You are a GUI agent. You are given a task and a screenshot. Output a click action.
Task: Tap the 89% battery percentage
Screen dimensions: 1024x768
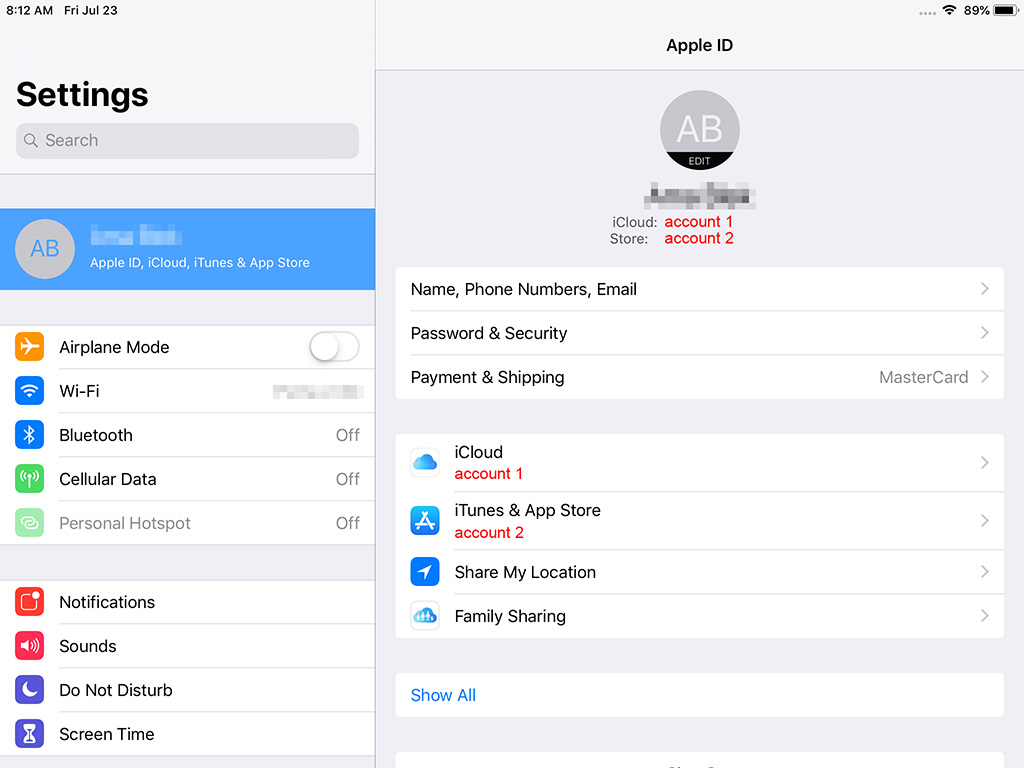[976, 10]
